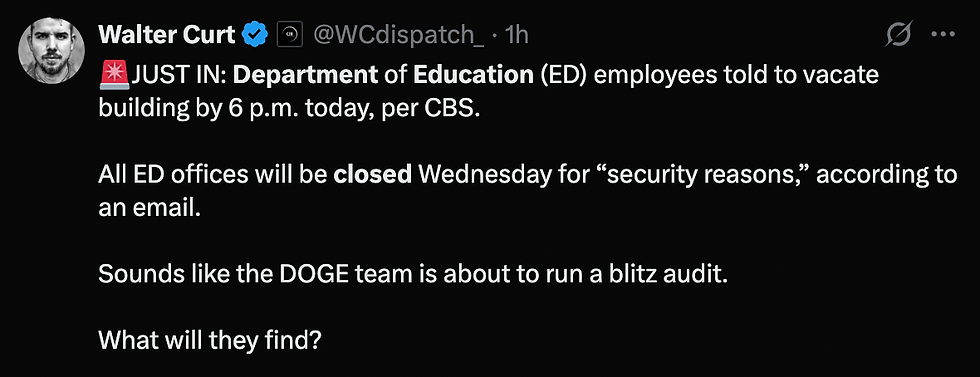Click the sentence starting "Sounds like the DOGE"
This screenshot has width=980, height=377.
coord(414,274)
